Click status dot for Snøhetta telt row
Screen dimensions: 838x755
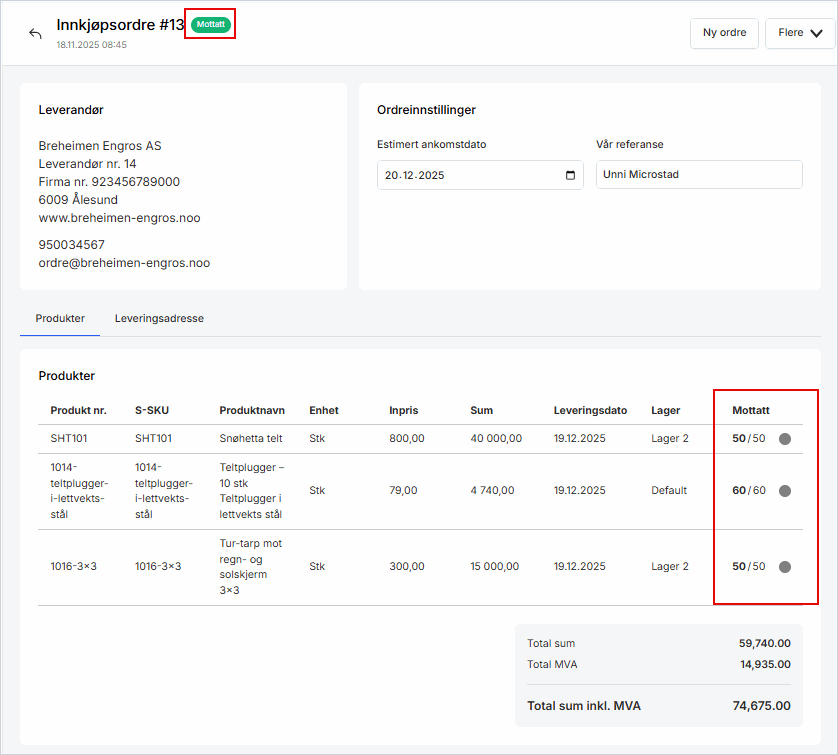(x=785, y=439)
